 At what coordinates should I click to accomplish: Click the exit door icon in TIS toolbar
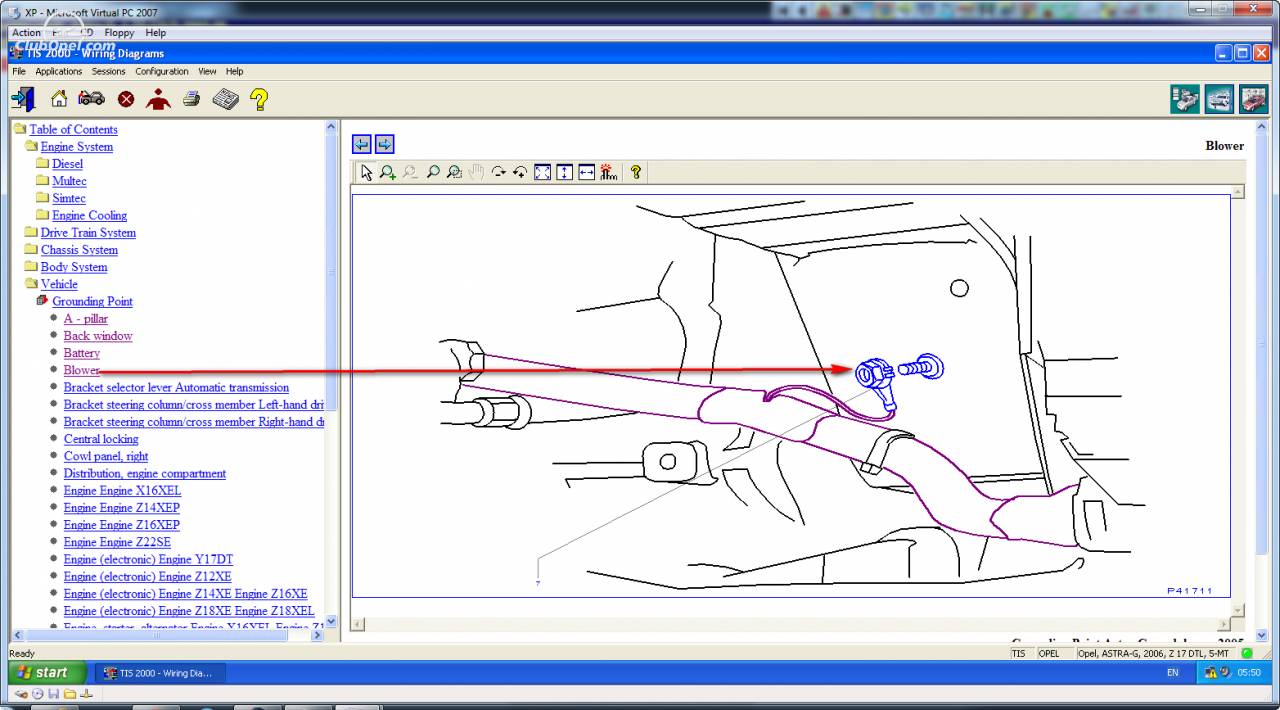pos(23,99)
